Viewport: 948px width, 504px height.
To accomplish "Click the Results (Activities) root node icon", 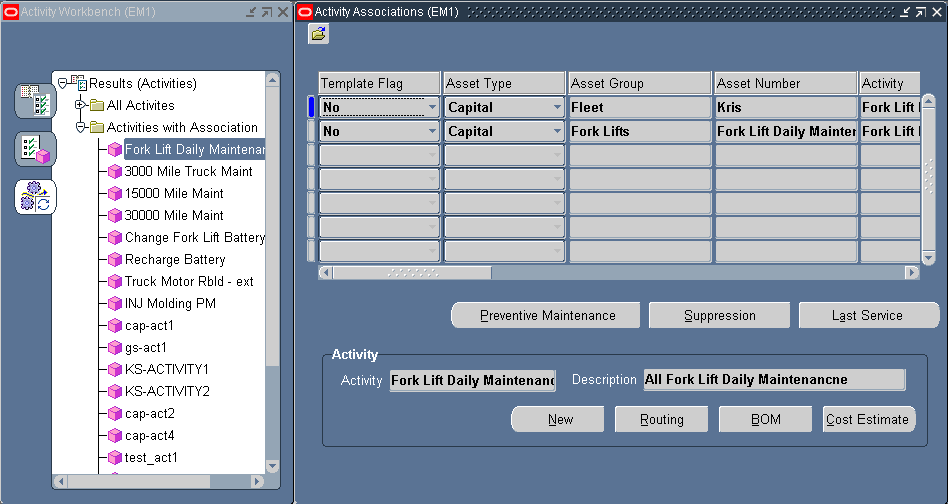I will [x=79, y=83].
